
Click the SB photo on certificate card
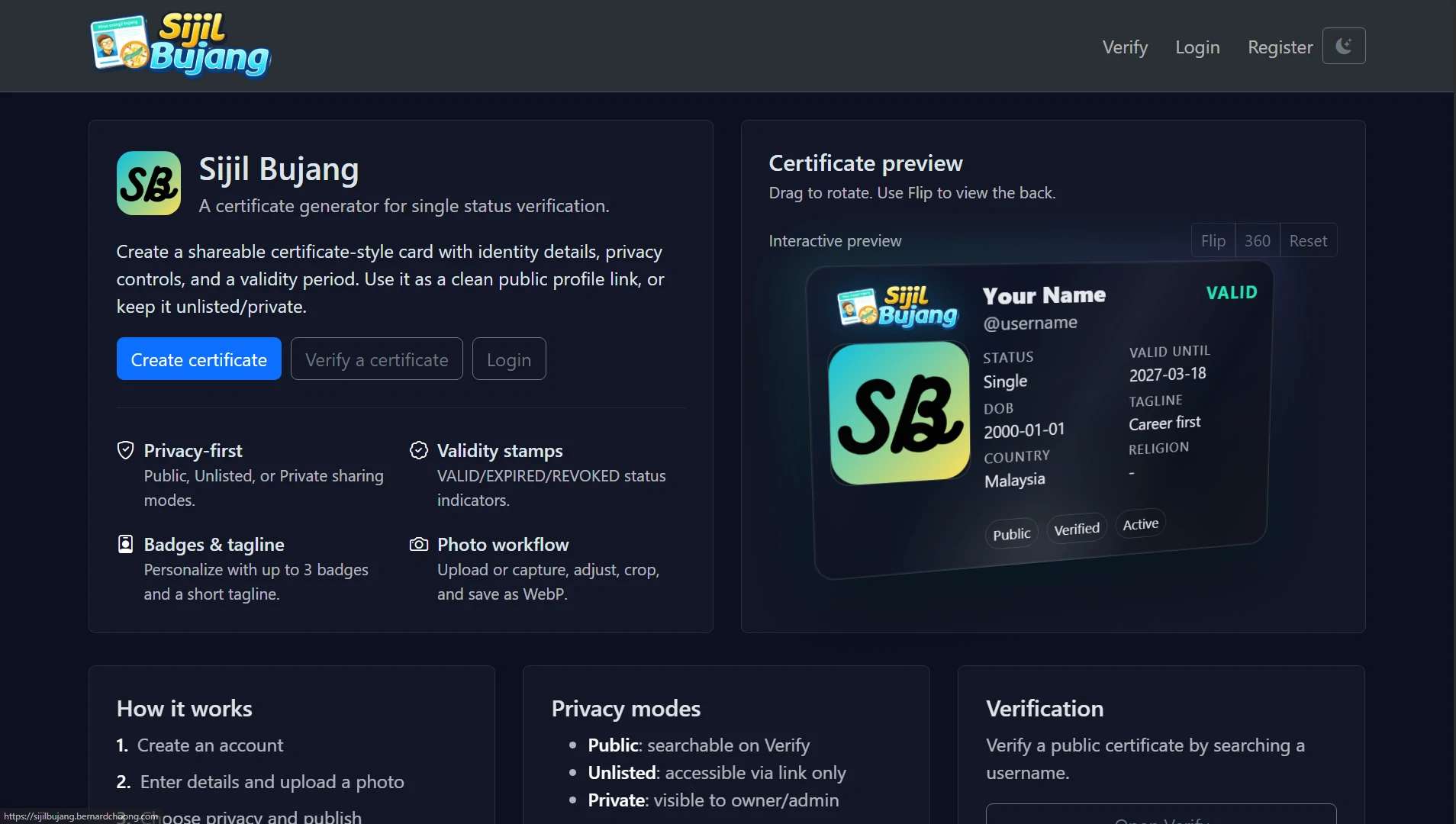899,413
